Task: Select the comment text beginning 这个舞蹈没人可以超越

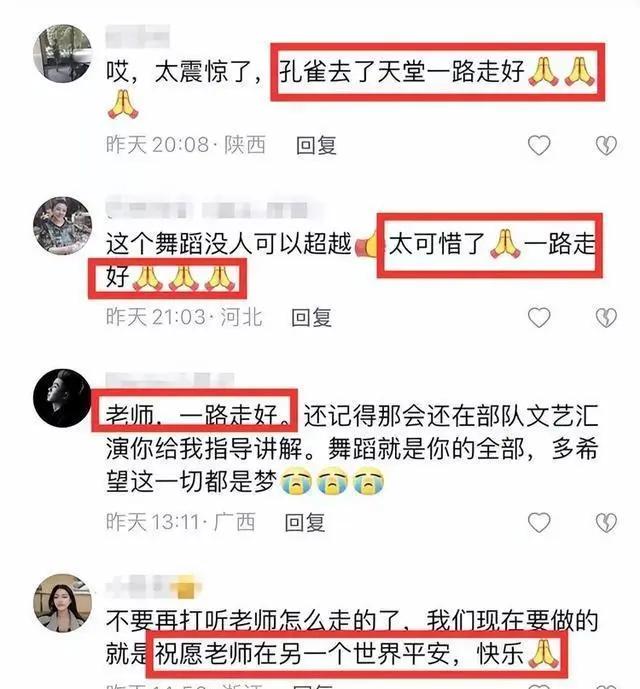Action: tap(352, 260)
